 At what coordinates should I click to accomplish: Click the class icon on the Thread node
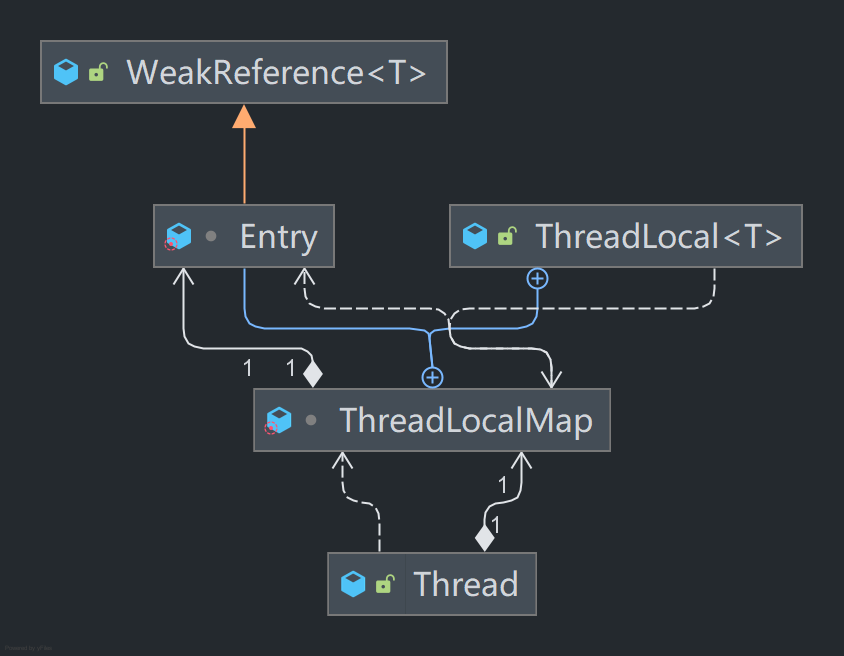(x=353, y=584)
